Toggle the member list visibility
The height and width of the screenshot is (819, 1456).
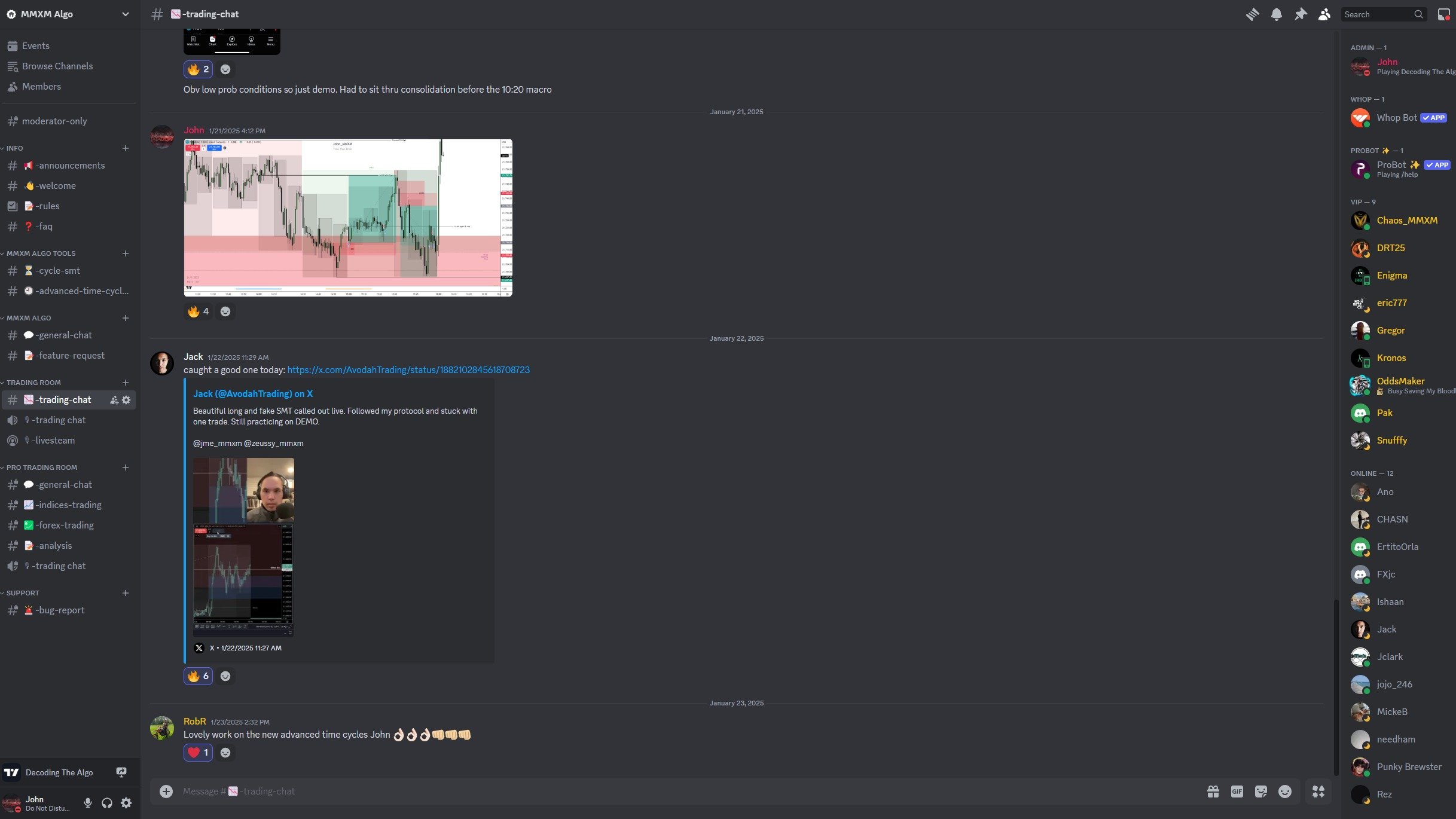point(1324,14)
